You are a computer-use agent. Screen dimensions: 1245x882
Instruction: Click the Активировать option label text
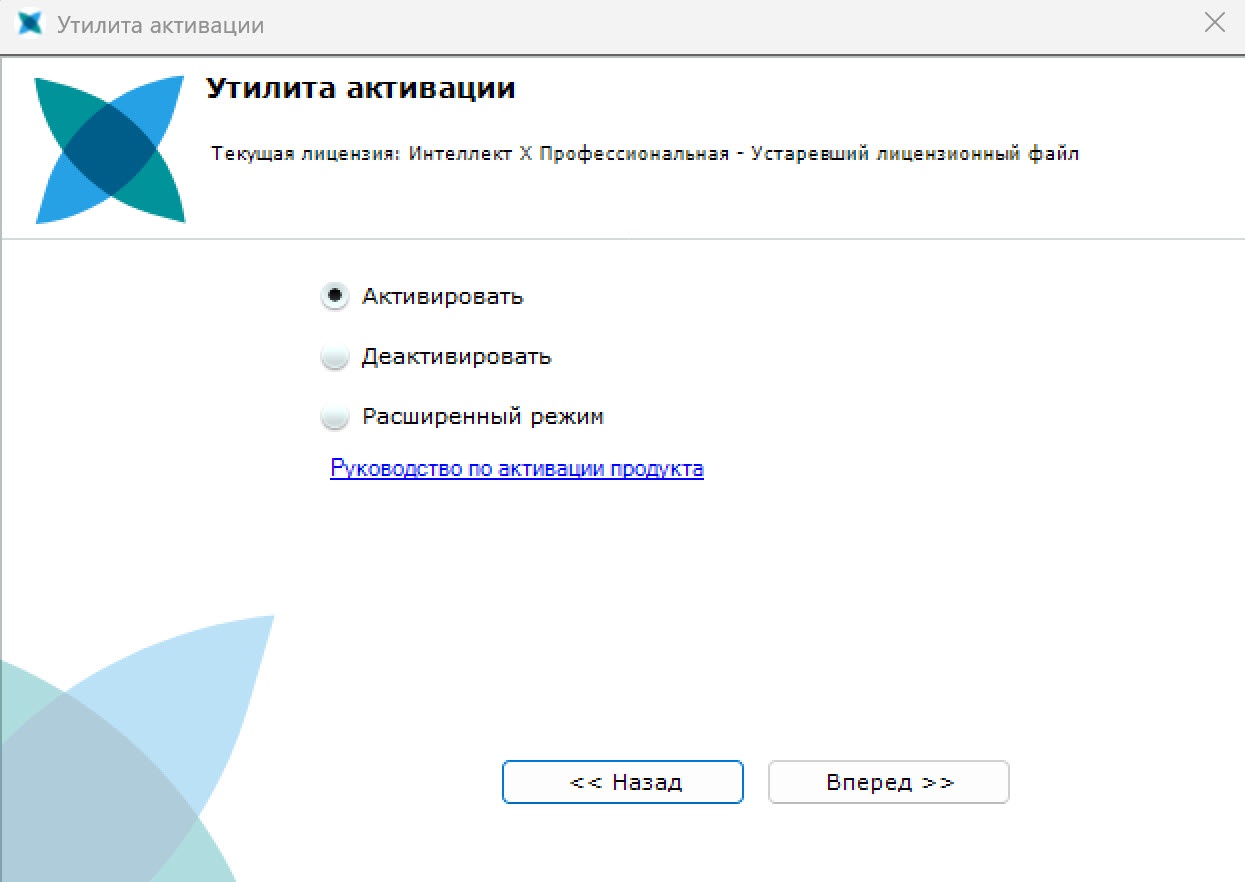(x=443, y=297)
